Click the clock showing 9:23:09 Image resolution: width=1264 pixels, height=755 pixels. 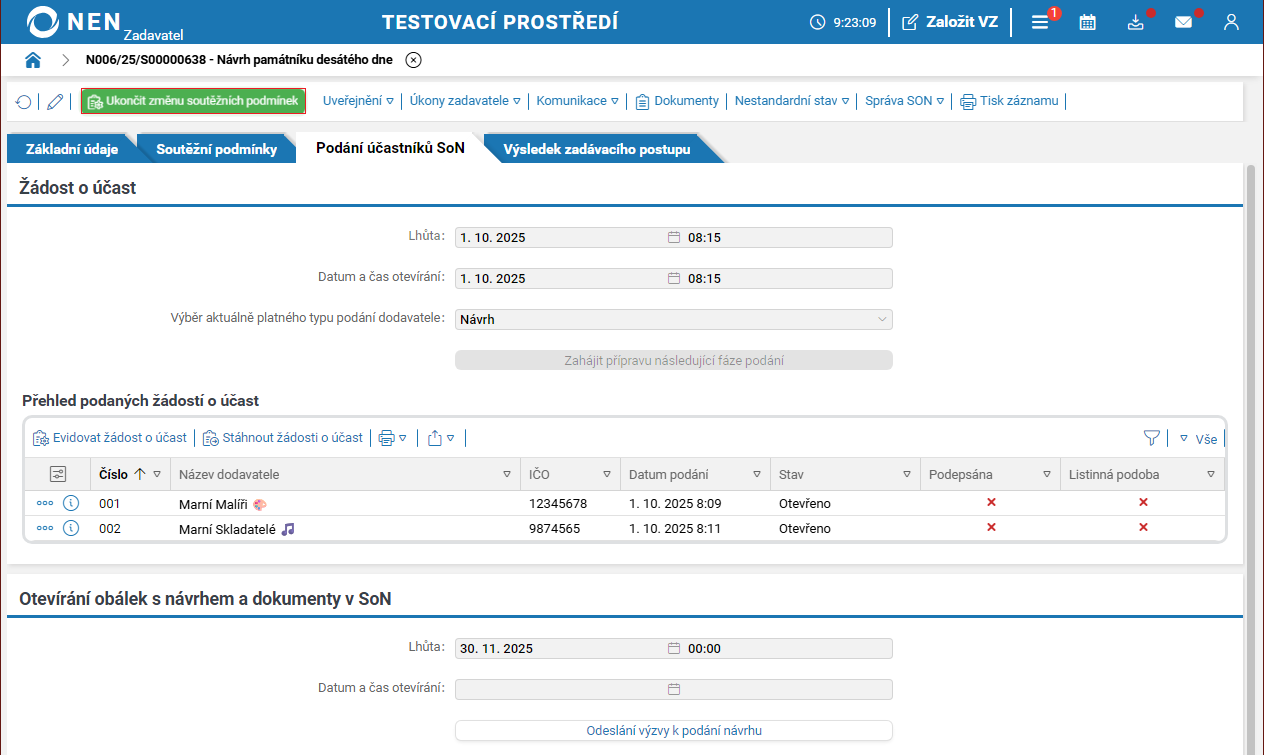[x=843, y=22]
